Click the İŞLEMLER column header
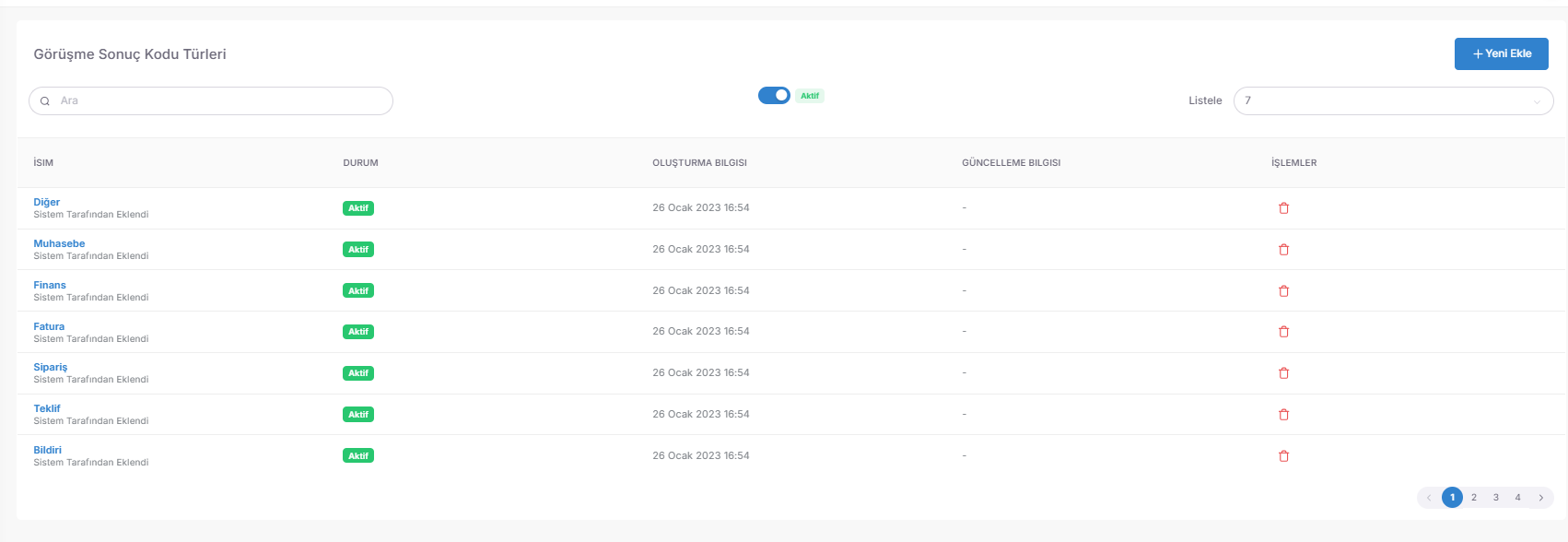1568x542 pixels. pos(1293,163)
